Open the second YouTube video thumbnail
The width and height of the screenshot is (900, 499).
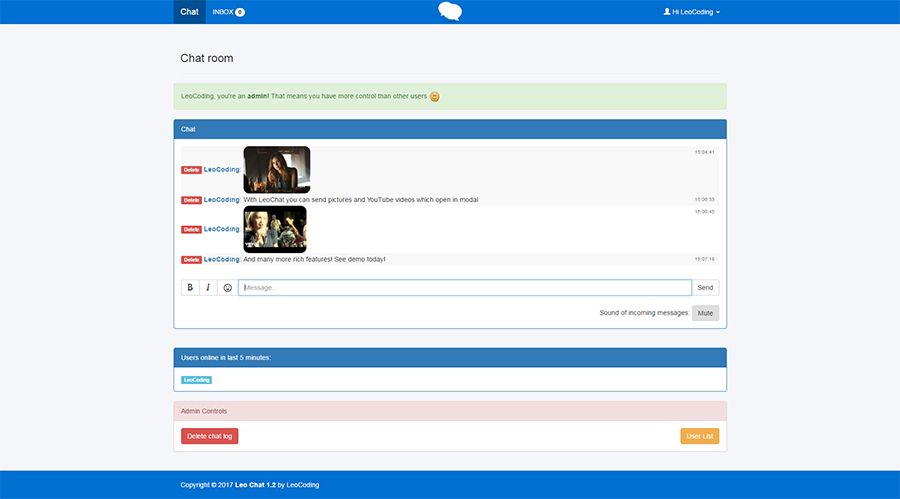275,229
